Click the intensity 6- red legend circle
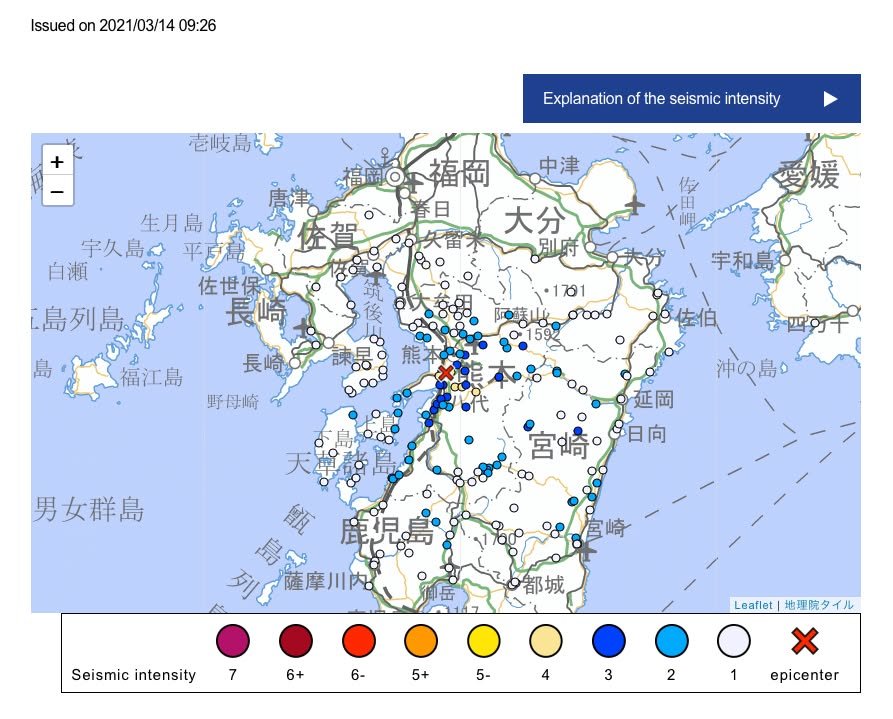893x719 pixels. click(x=357, y=641)
